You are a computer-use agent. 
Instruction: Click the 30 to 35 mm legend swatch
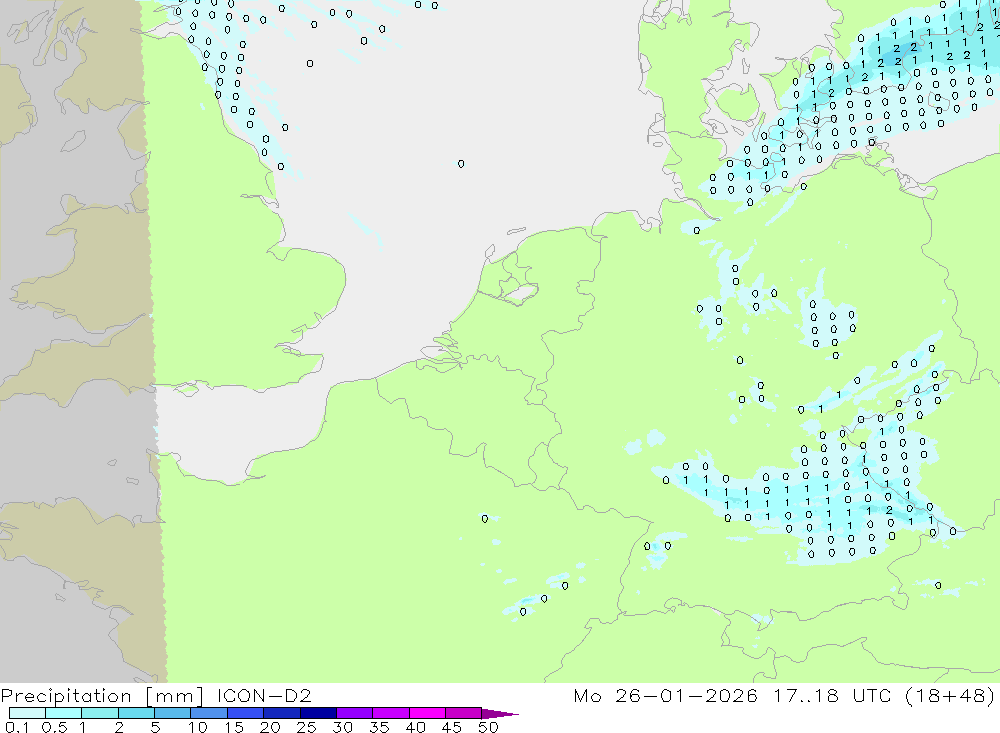point(355,713)
